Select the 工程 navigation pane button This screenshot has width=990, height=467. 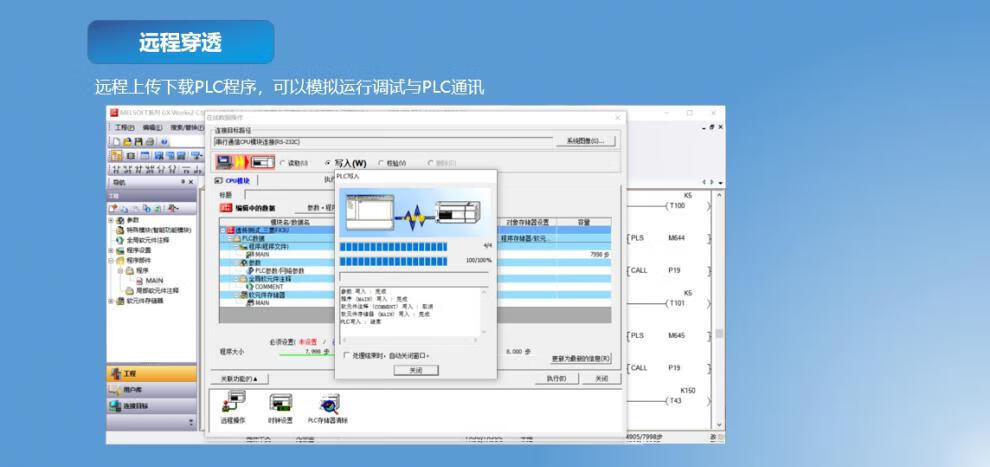click(152, 374)
